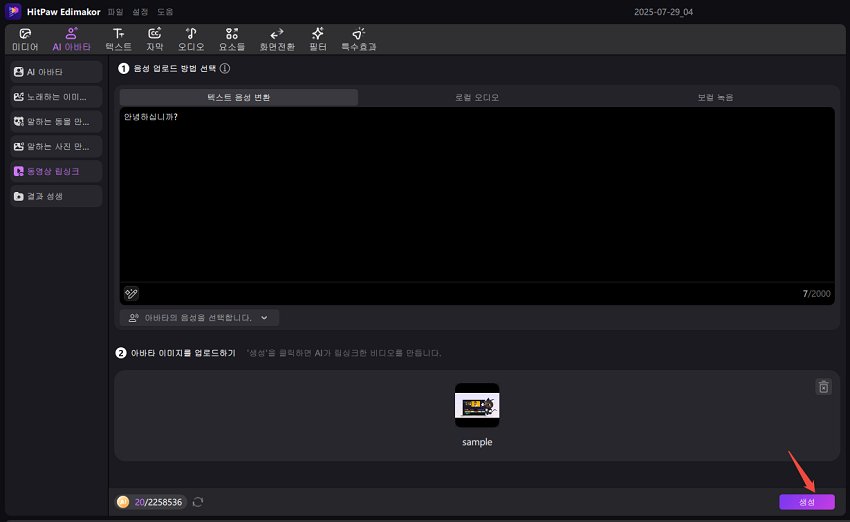The image size is (850, 522).
Task: Click the 7/2000 character counter
Action: coord(816,293)
